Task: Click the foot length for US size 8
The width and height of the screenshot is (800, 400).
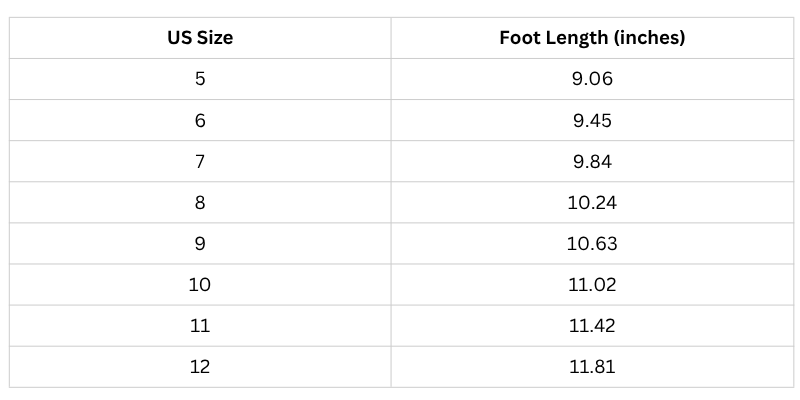Action: tap(592, 202)
